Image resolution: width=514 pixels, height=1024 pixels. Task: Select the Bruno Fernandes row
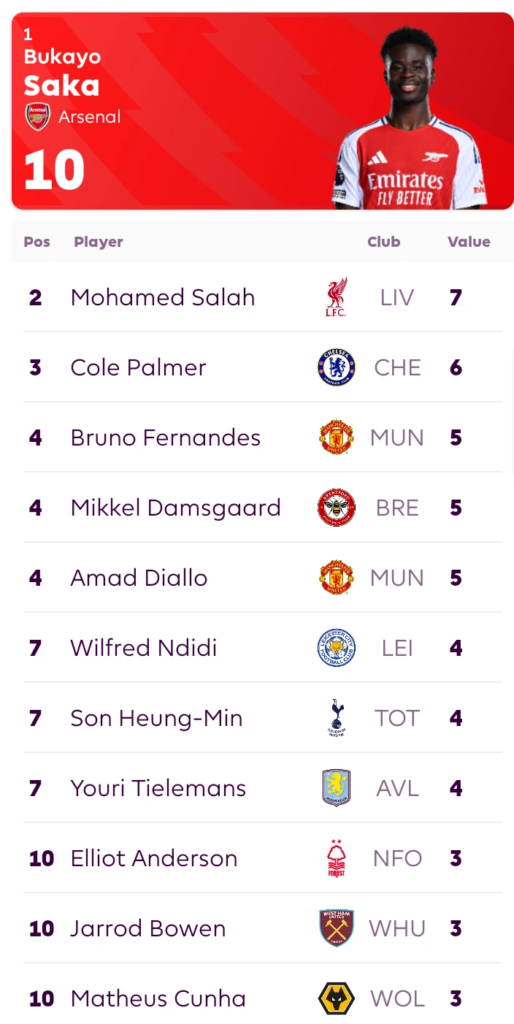click(x=263, y=438)
